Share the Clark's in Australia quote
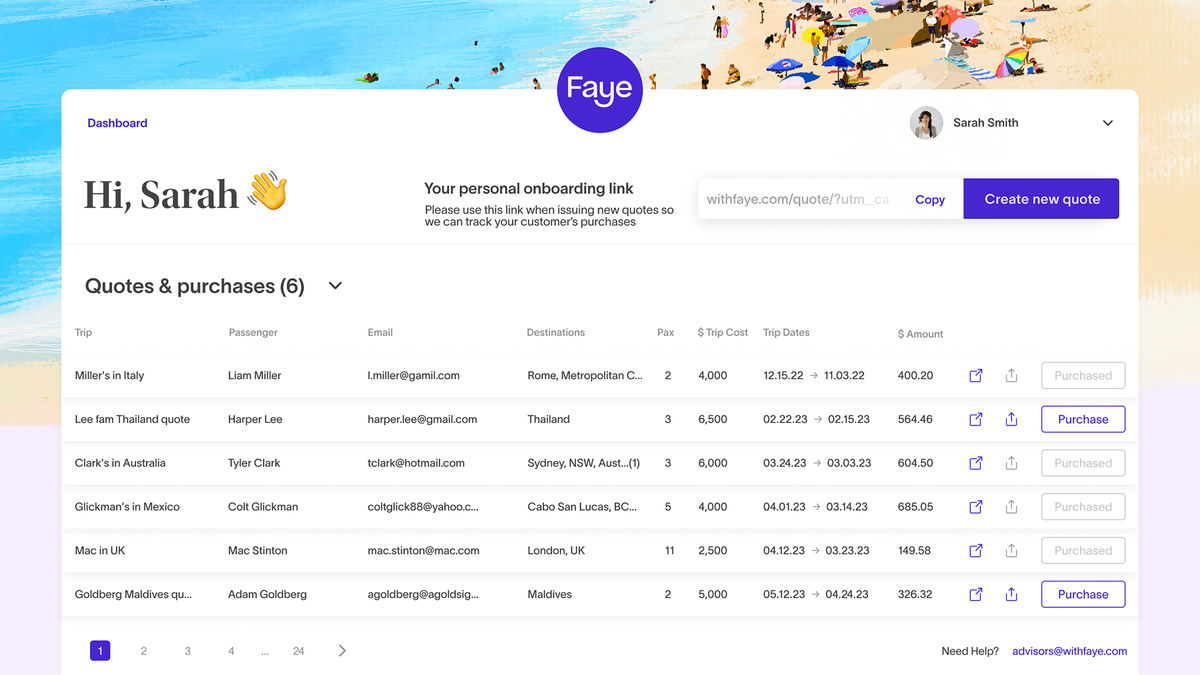The width and height of the screenshot is (1200, 675). [1011, 463]
